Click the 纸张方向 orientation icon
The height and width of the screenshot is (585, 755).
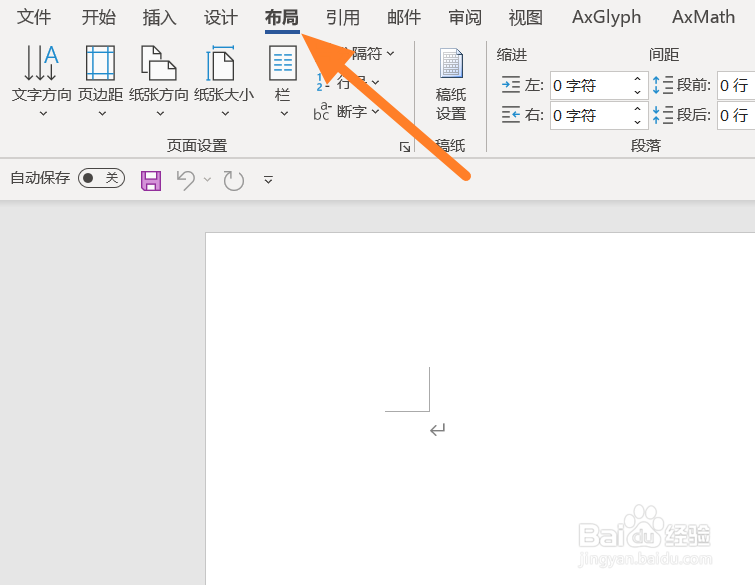click(158, 63)
